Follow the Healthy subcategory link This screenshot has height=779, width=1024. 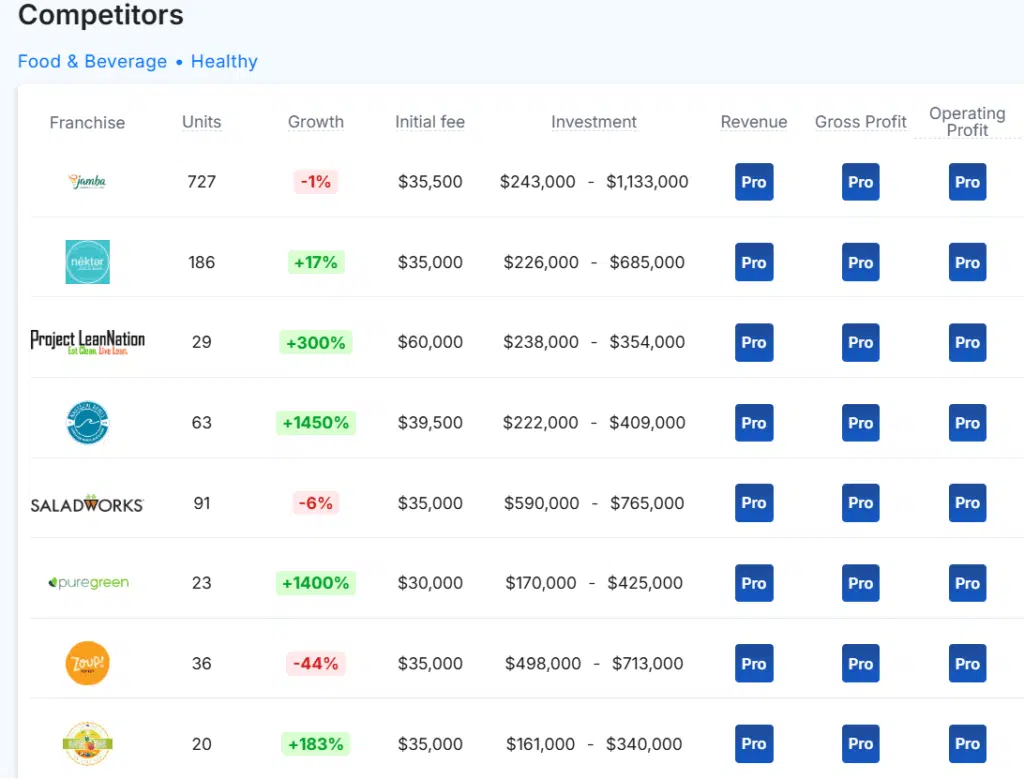coord(224,61)
